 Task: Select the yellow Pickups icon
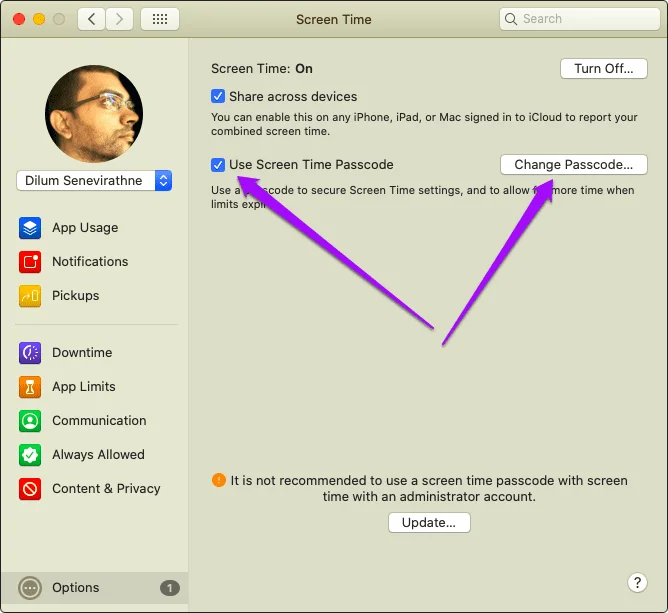point(30,296)
